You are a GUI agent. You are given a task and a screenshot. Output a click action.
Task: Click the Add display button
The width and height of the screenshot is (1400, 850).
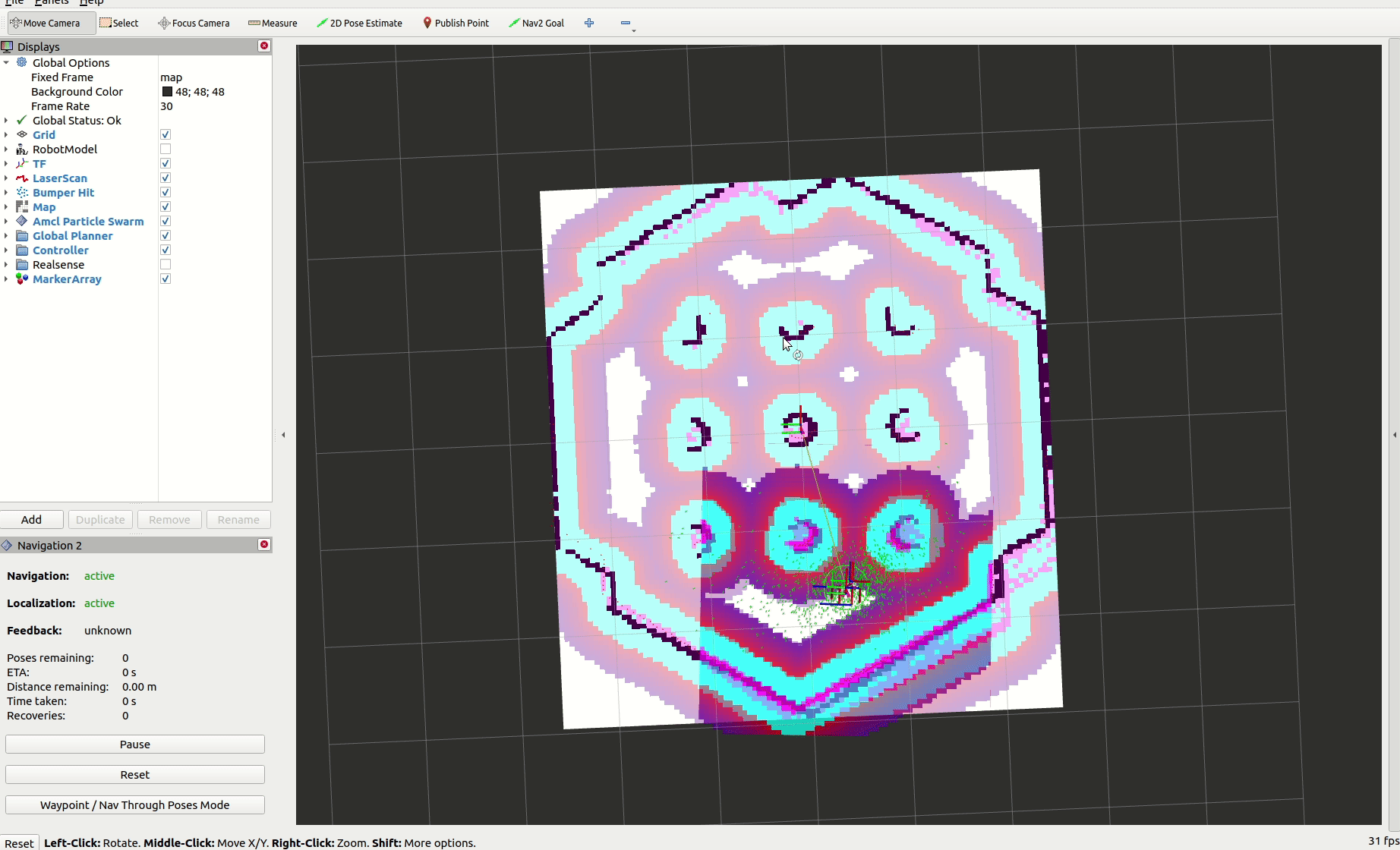[x=31, y=519]
